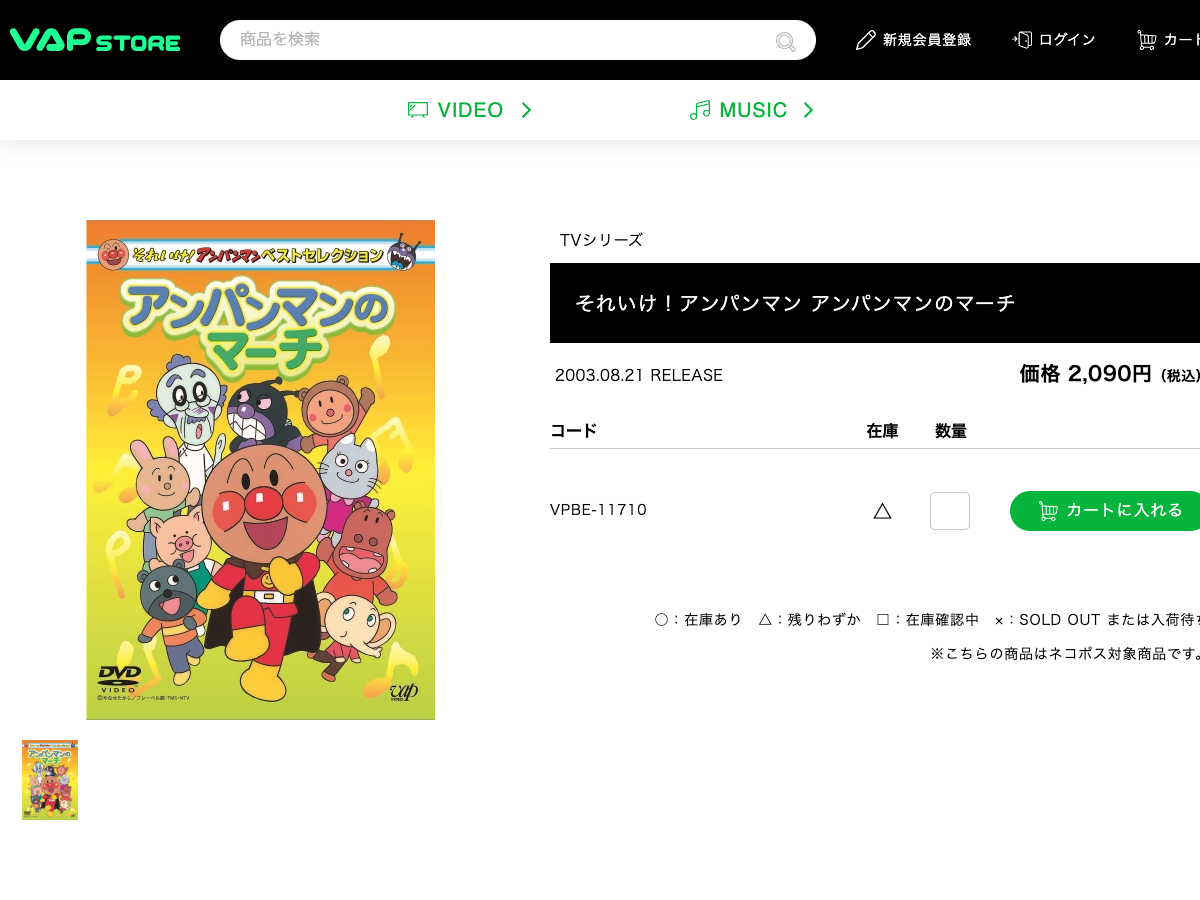Click the product code VPBE-11710
The height and width of the screenshot is (900, 1200).
tap(598, 510)
